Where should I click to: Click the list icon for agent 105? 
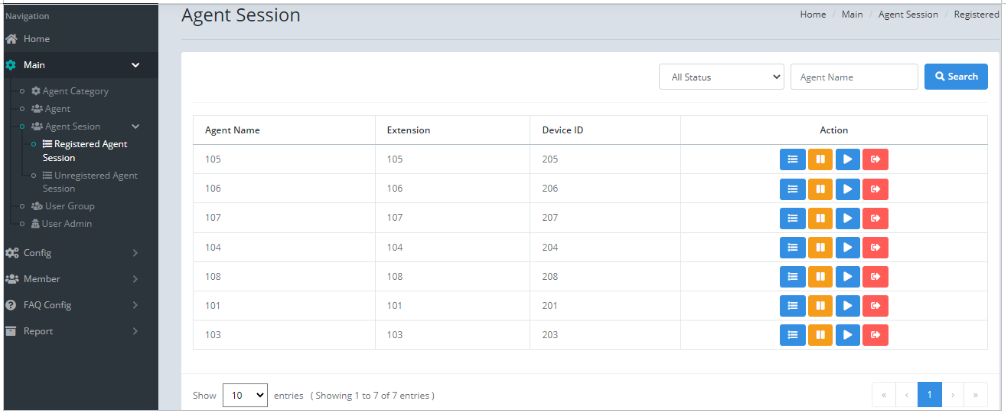792,159
